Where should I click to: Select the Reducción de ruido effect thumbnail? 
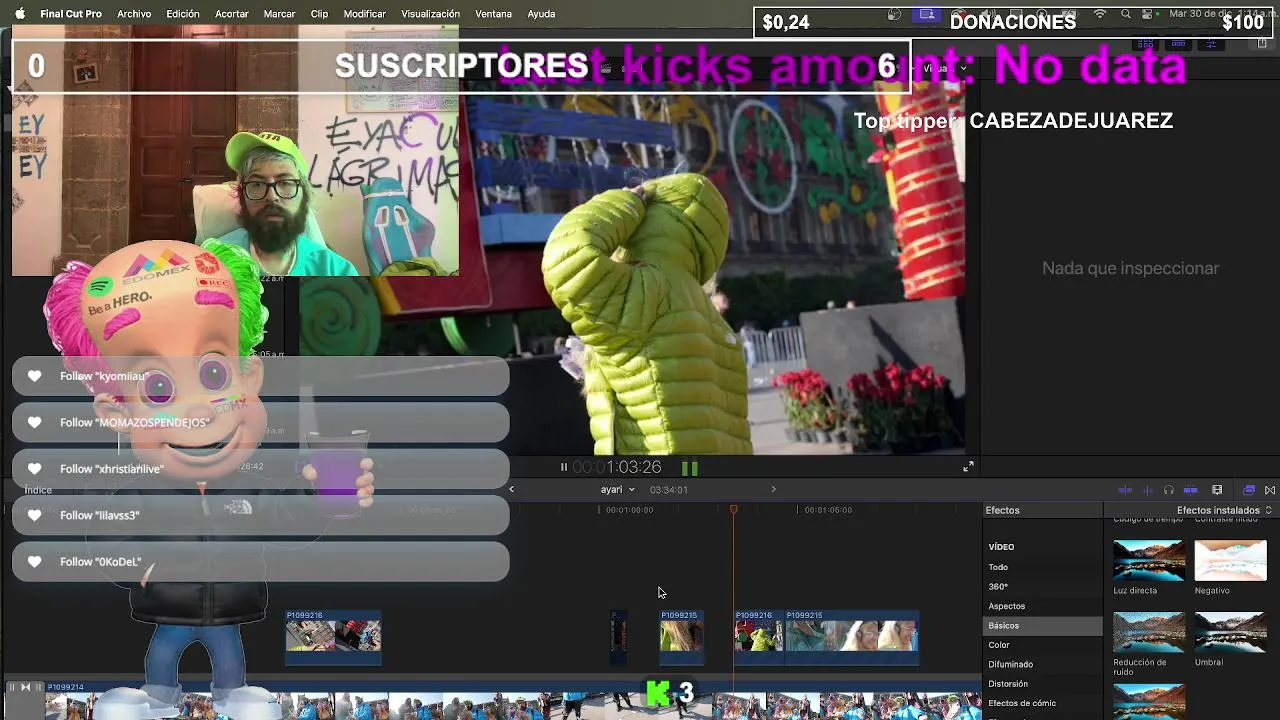pyautogui.click(x=1149, y=633)
